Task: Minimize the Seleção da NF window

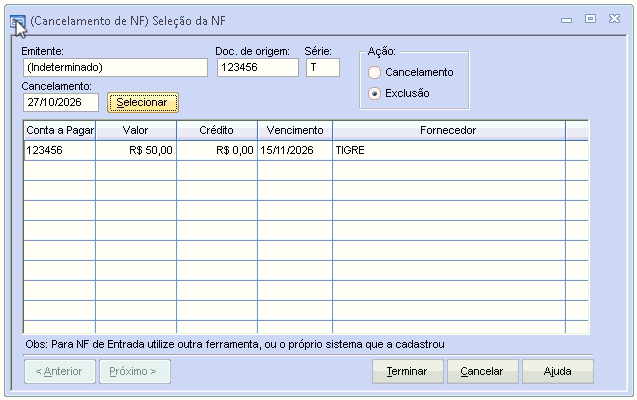Action: pos(566,20)
